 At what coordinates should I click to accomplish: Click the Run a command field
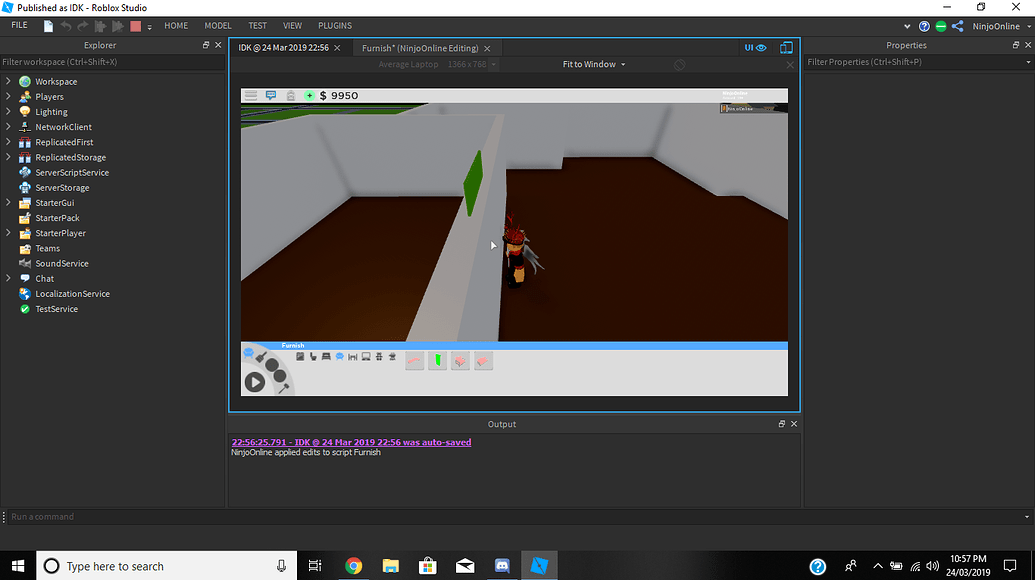[x=100, y=516]
